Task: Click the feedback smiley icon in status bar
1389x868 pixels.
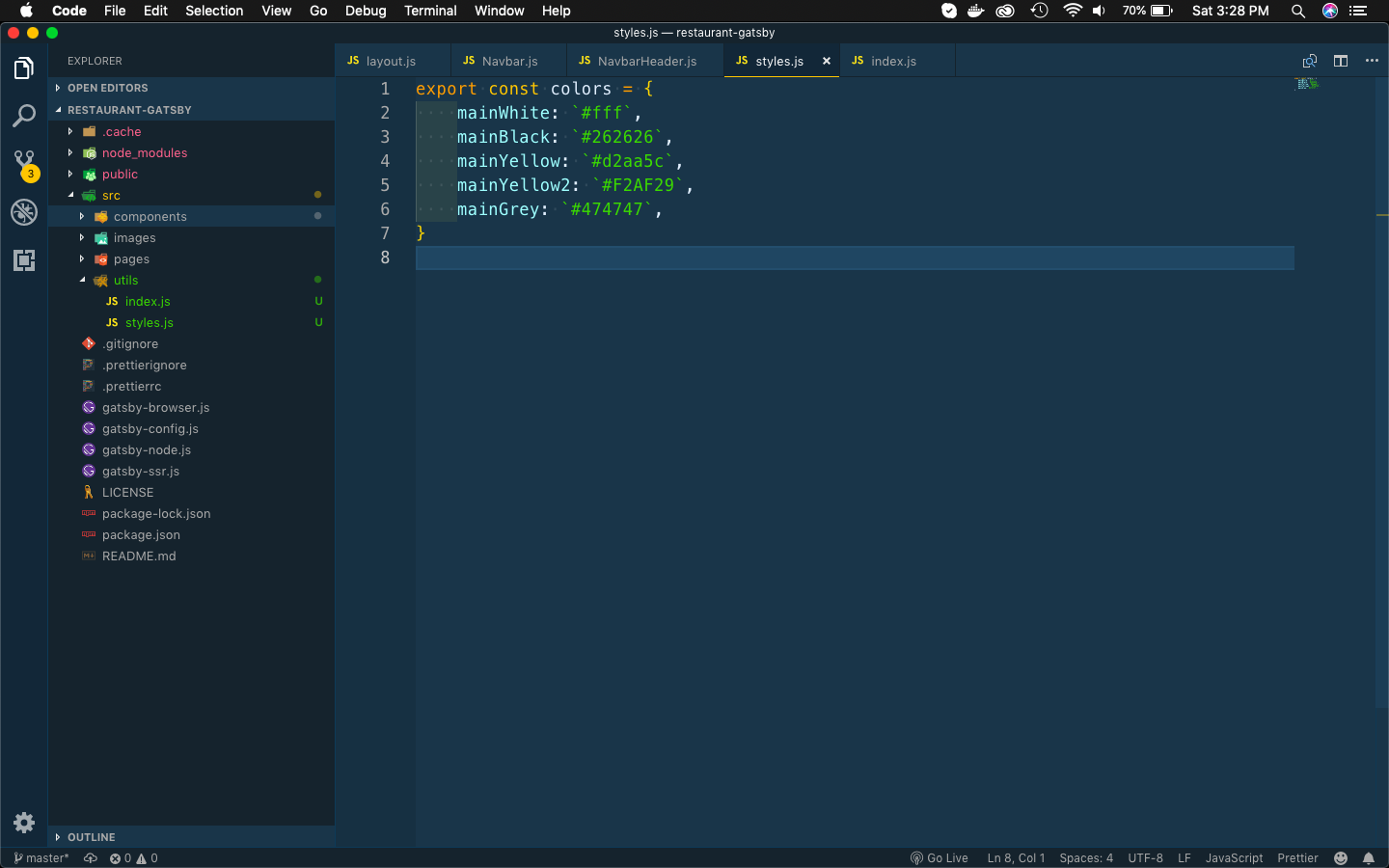Action: point(1341,858)
